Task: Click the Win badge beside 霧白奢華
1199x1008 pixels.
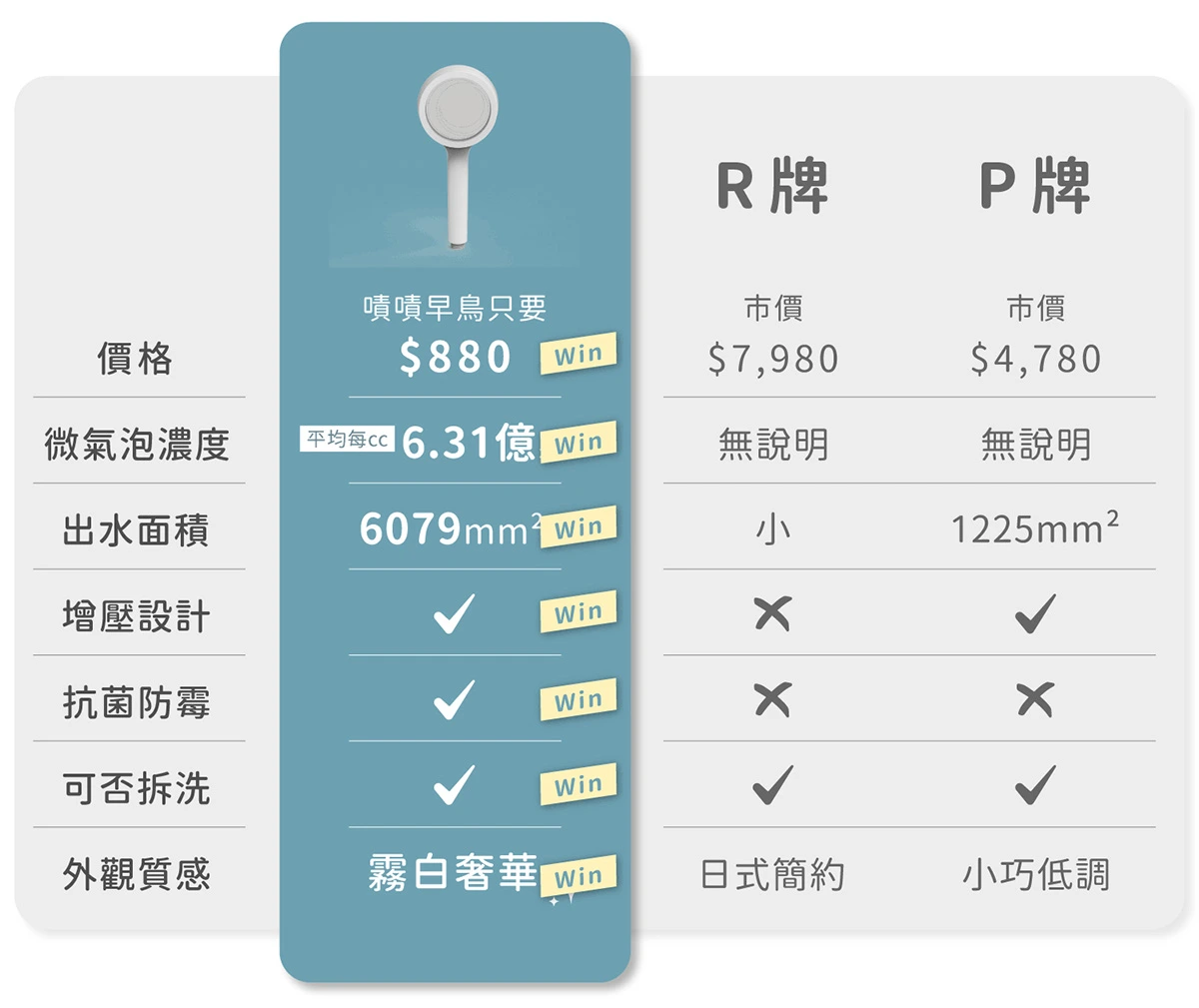Action: 579,876
